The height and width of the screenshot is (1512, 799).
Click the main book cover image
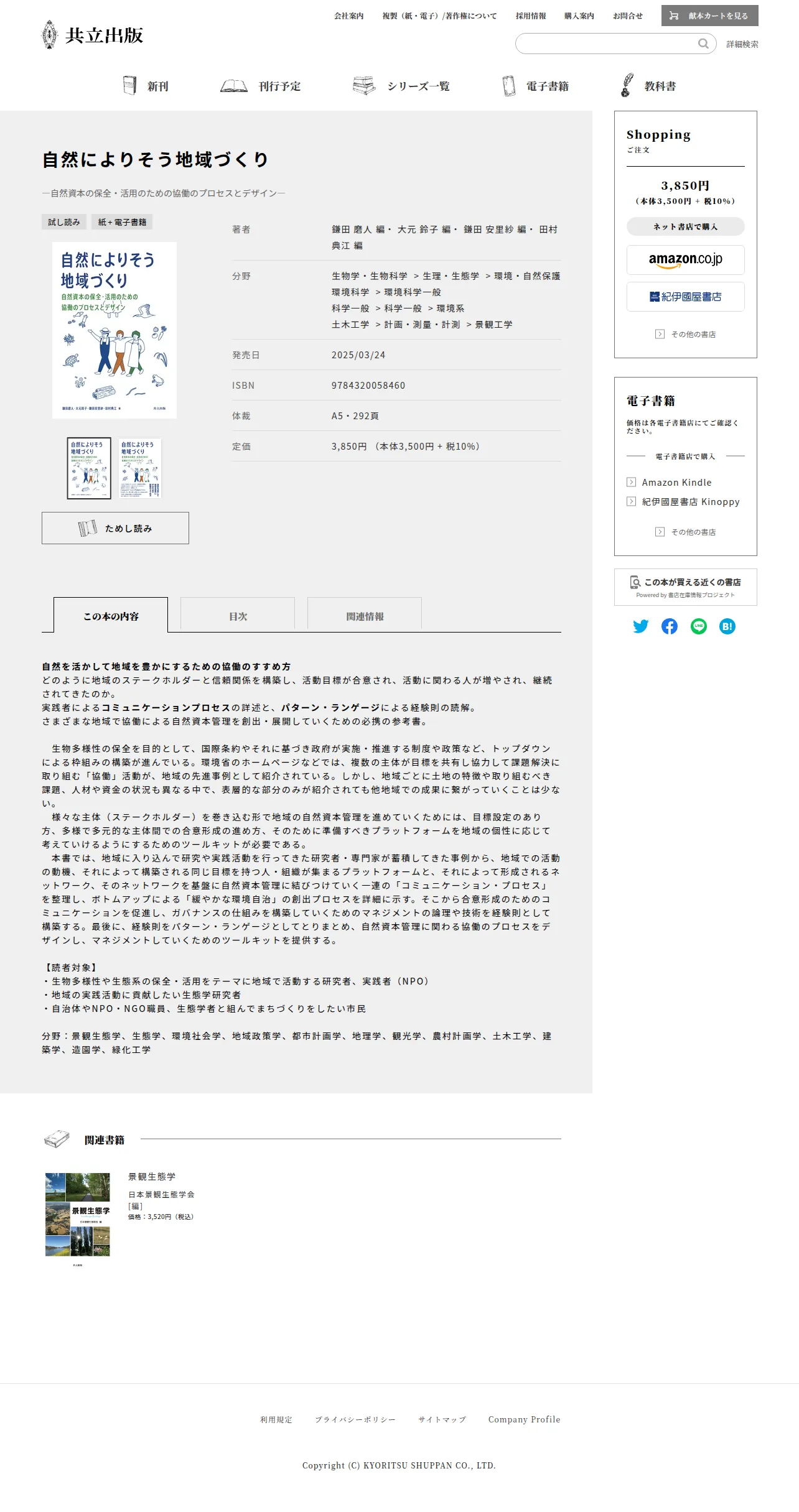pyautogui.click(x=114, y=330)
